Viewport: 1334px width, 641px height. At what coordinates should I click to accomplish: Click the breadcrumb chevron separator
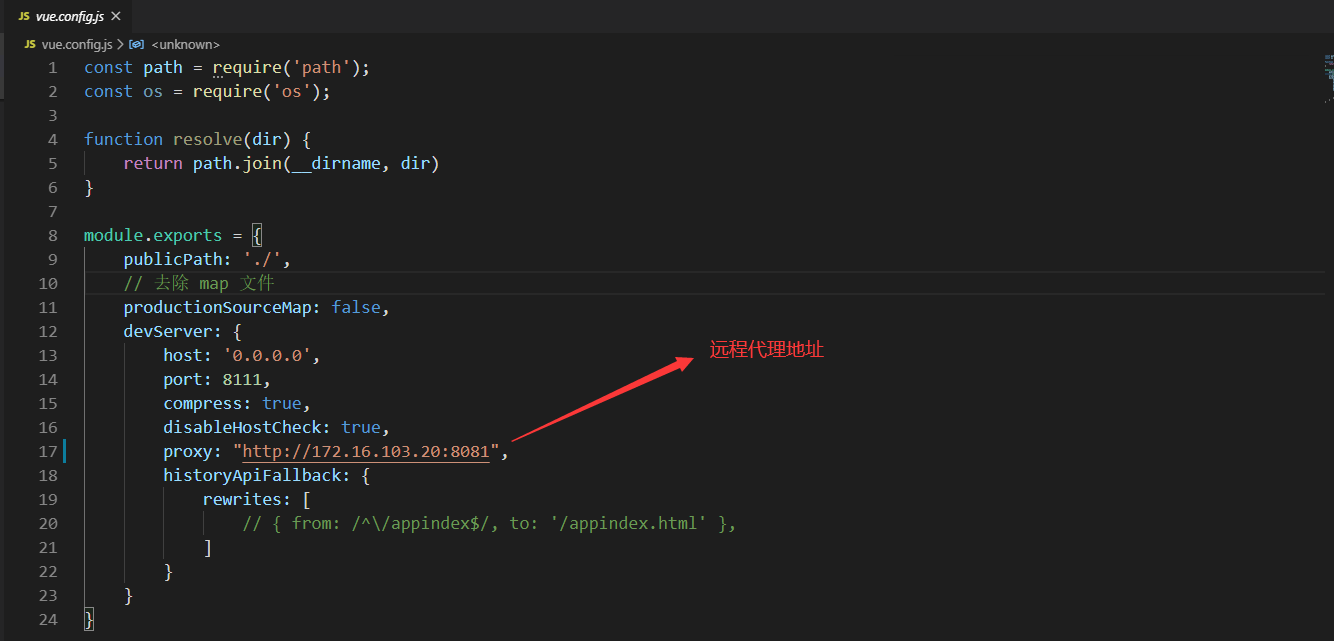pyautogui.click(x=121, y=45)
